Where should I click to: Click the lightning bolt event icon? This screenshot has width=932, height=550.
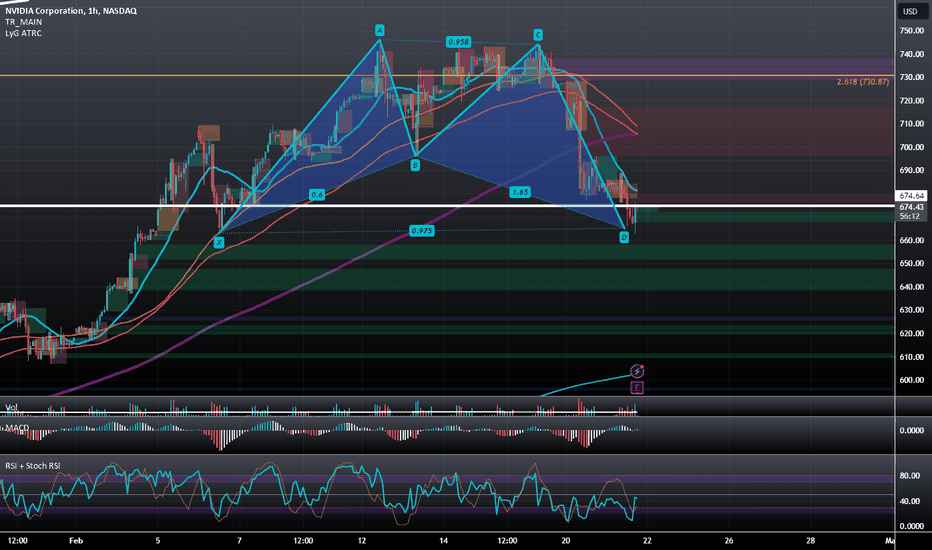(637, 372)
